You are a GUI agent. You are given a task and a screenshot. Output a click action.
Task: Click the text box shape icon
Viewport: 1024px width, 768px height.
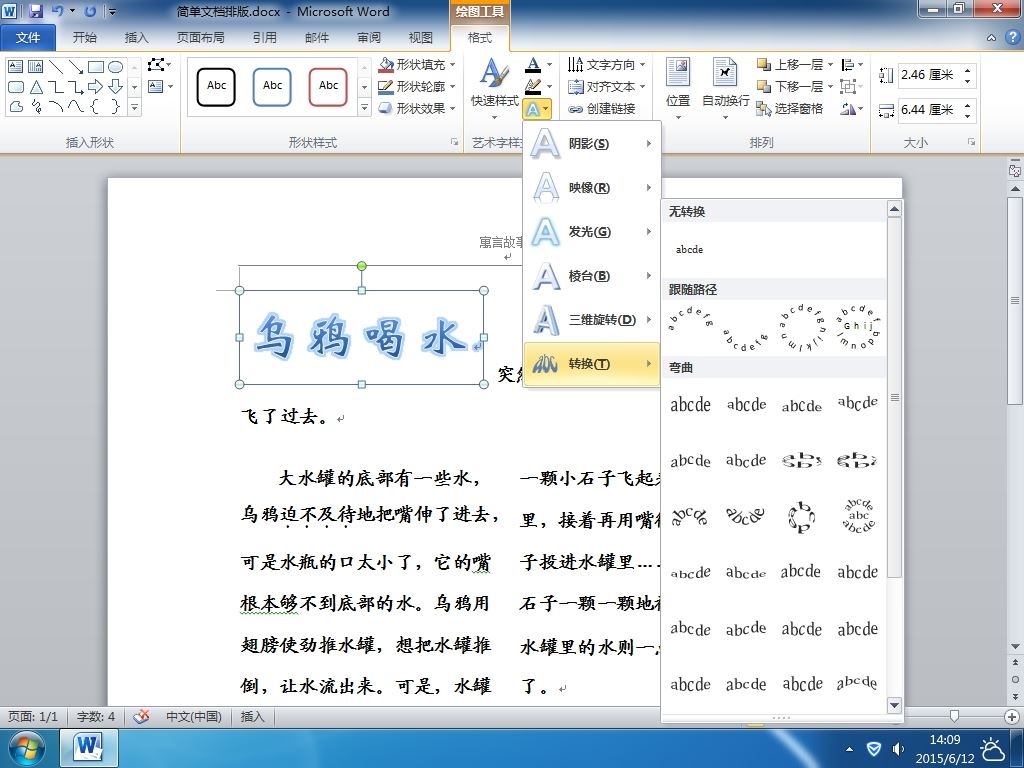[16, 67]
